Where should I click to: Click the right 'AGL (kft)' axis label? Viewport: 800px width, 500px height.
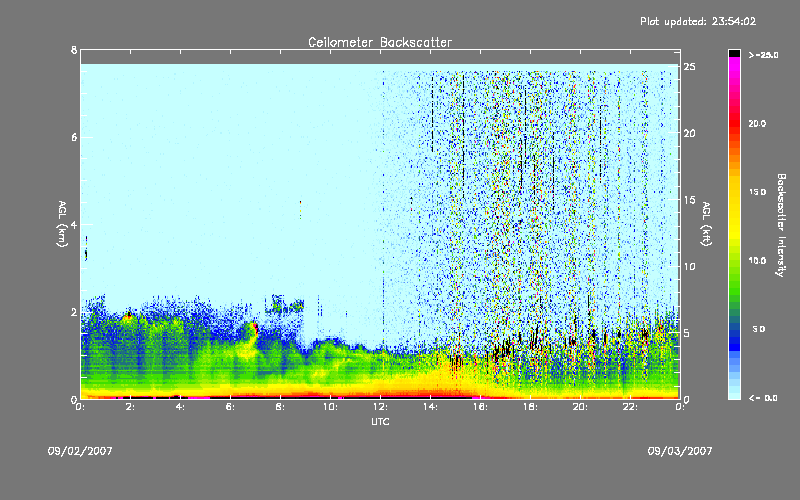click(706, 224)
